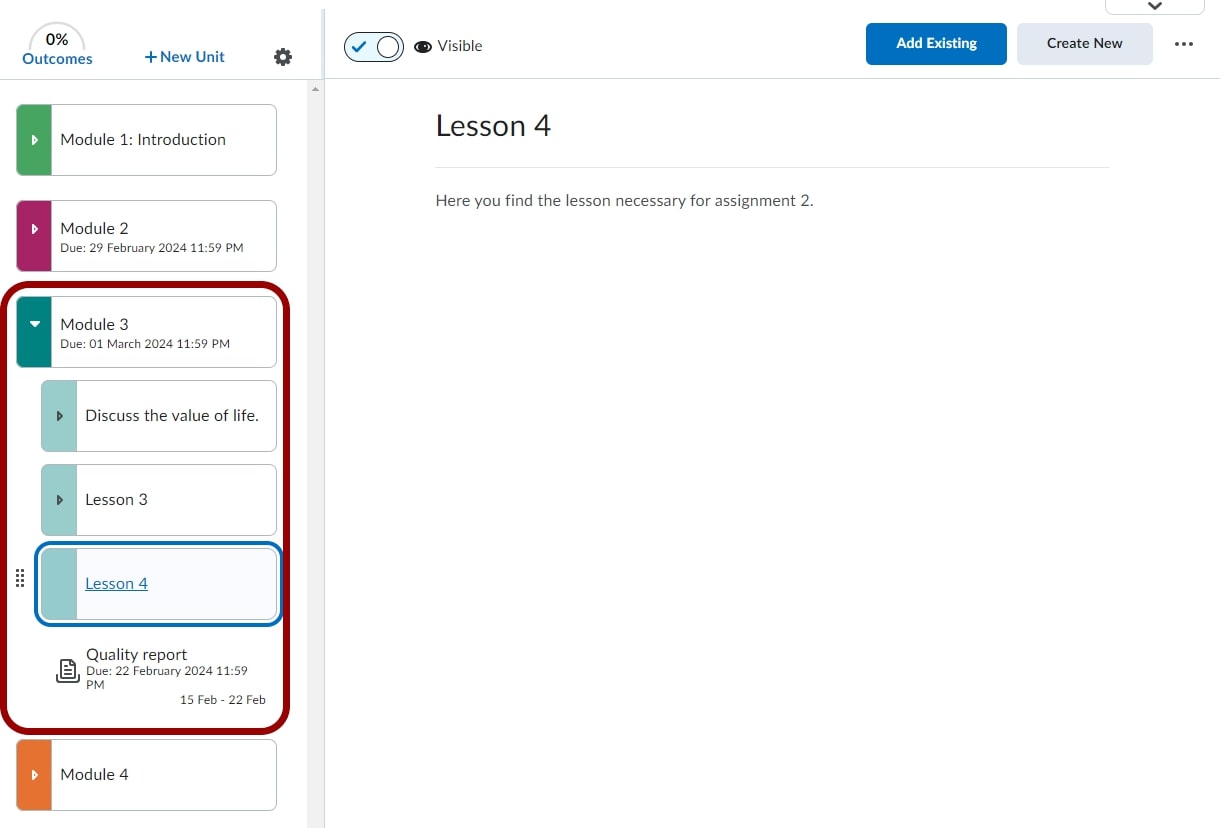Click the Lesson 4 page title
This screenshot has width=1224, height=828.
(493, 126)
